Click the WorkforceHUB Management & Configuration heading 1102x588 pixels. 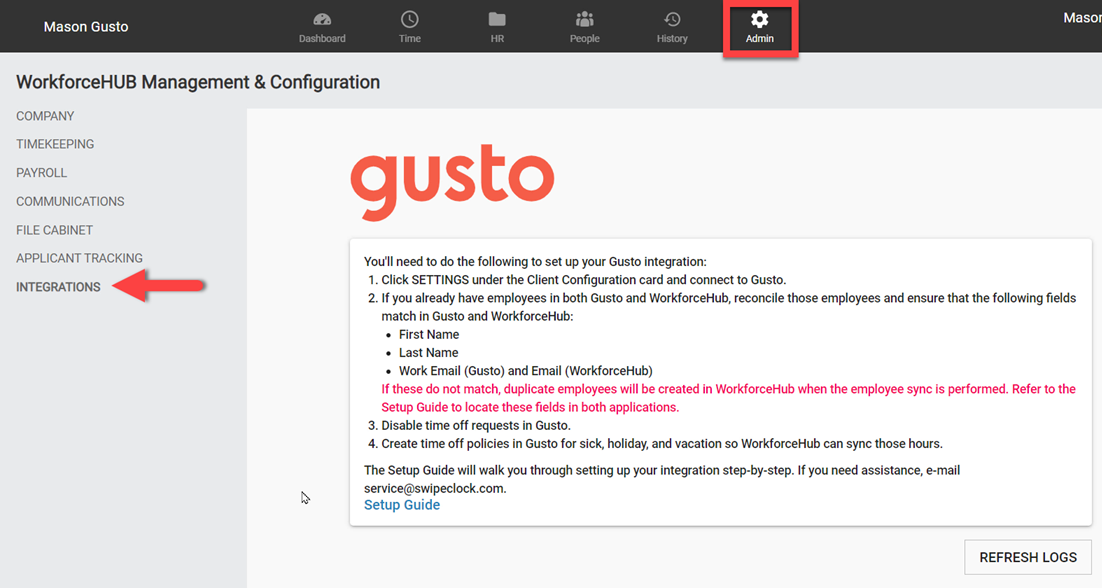click(198, 82)
